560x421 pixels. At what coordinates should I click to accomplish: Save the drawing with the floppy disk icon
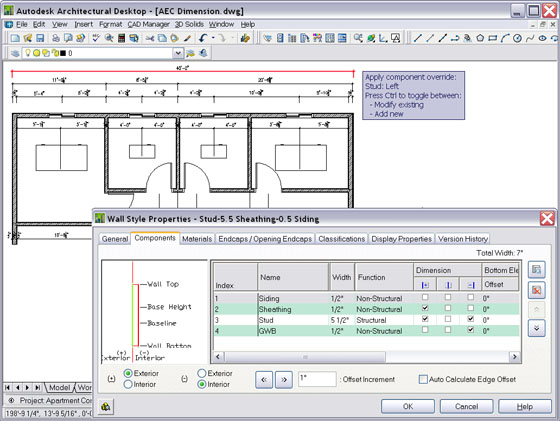(x=40, y=38)
